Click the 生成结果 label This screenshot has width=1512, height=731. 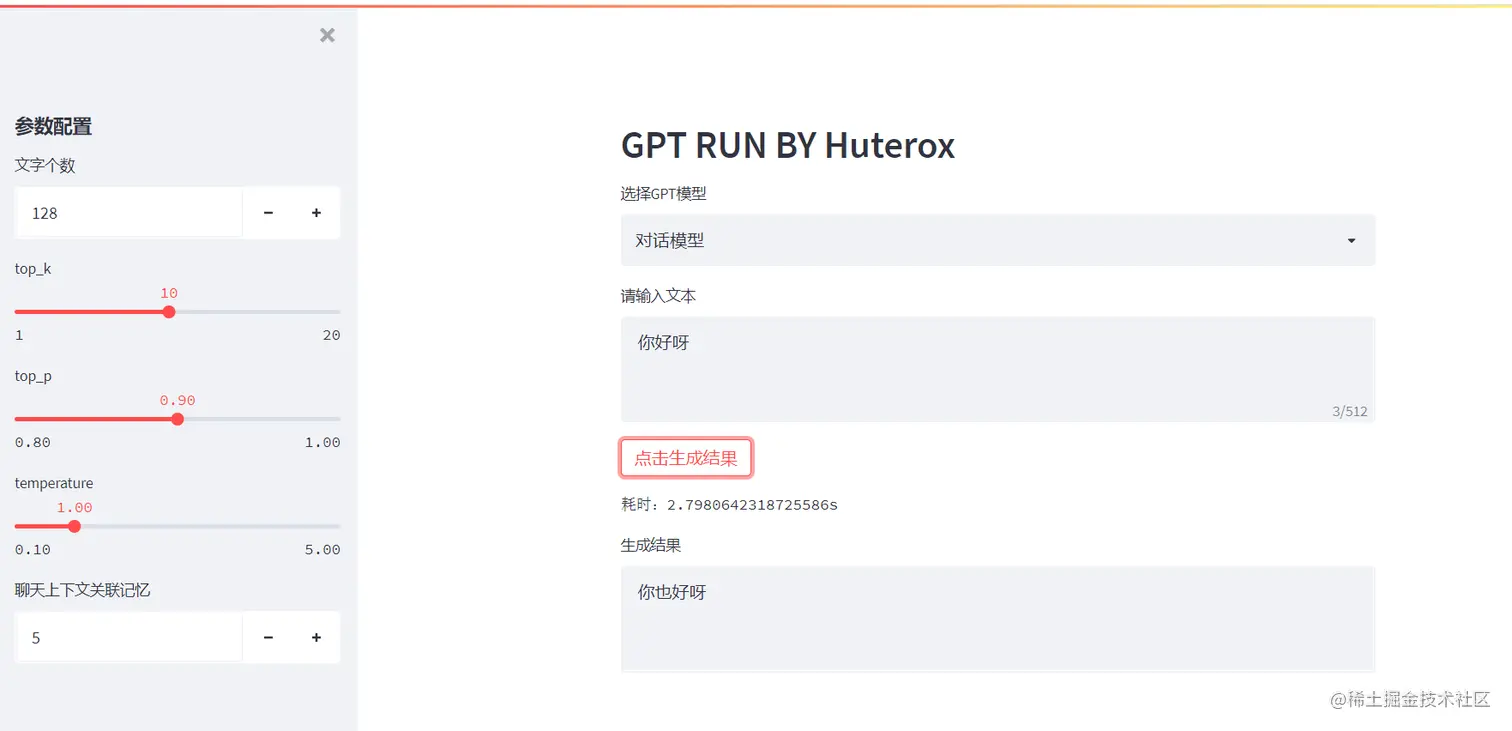(x=651, y=546)
